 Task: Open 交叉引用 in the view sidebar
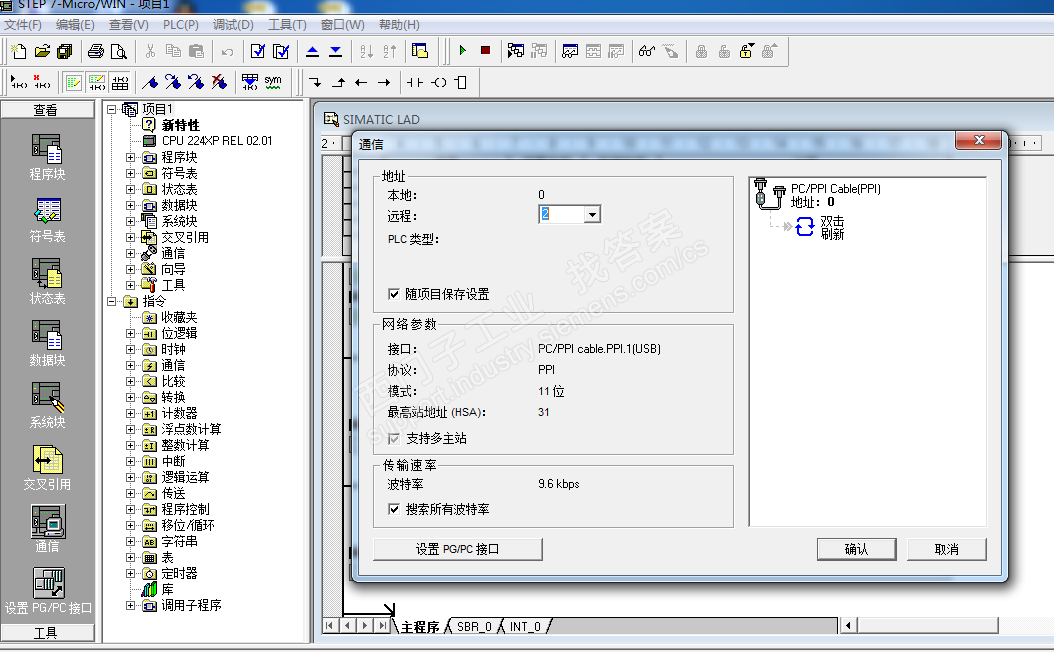pos(47,468)
